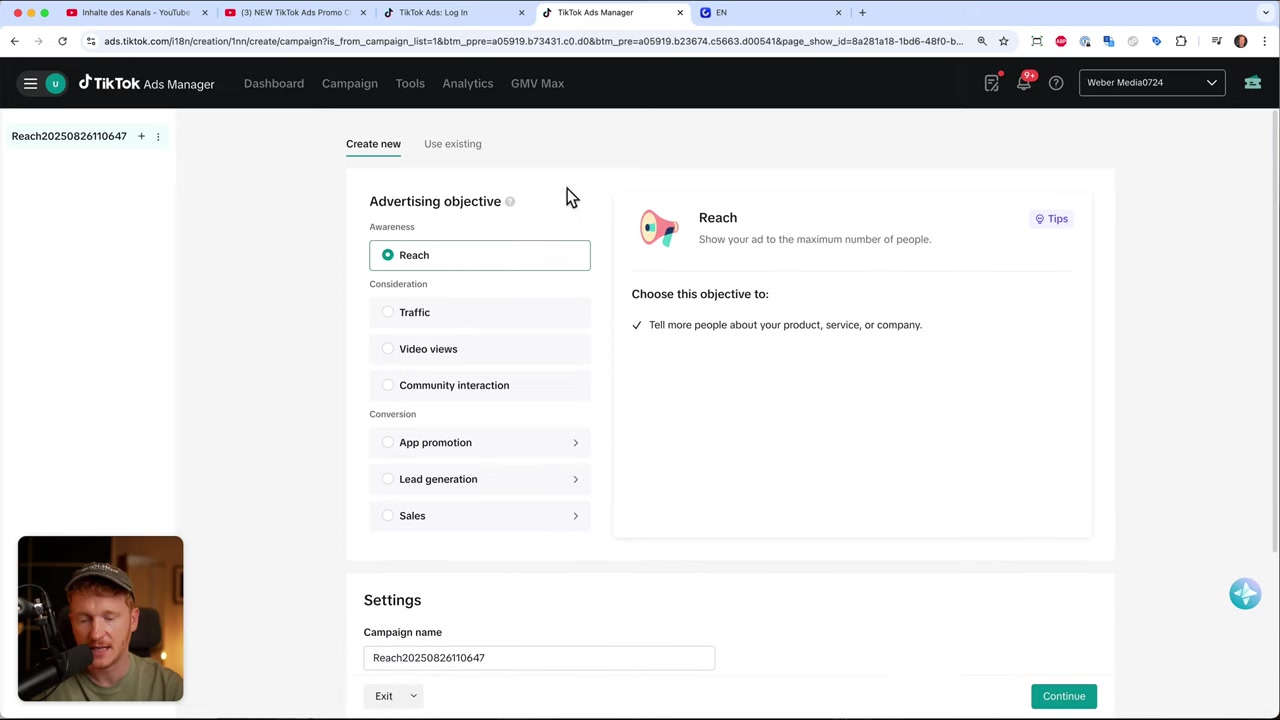This screenshot has height=720, width=1280.
Task: Click the browser address bar URL
Action: (534, 41)
